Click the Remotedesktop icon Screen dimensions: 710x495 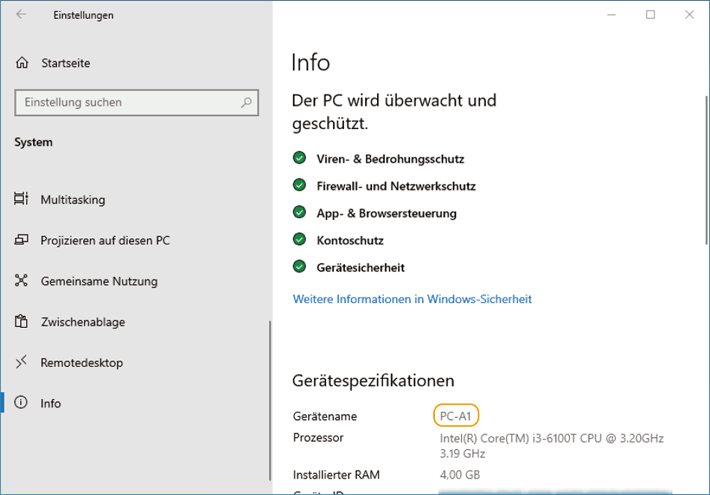pos(21,363)
